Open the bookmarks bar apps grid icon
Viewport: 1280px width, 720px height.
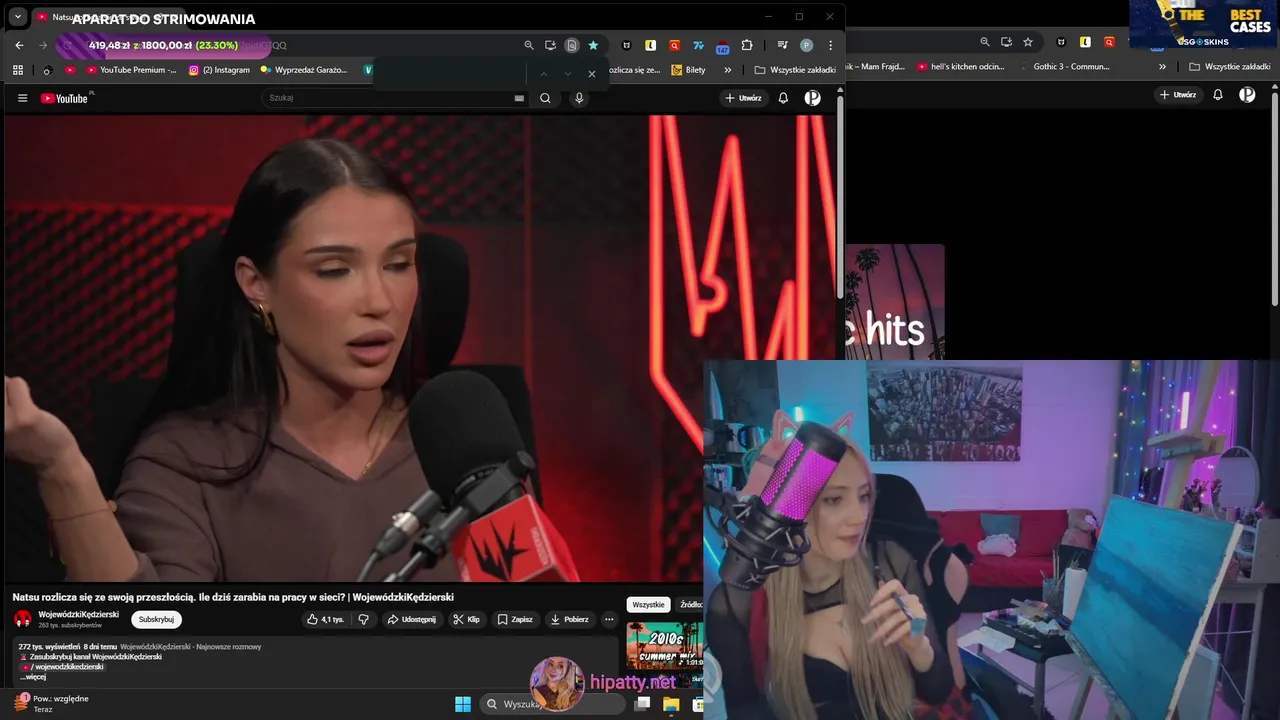coord(18,70)
